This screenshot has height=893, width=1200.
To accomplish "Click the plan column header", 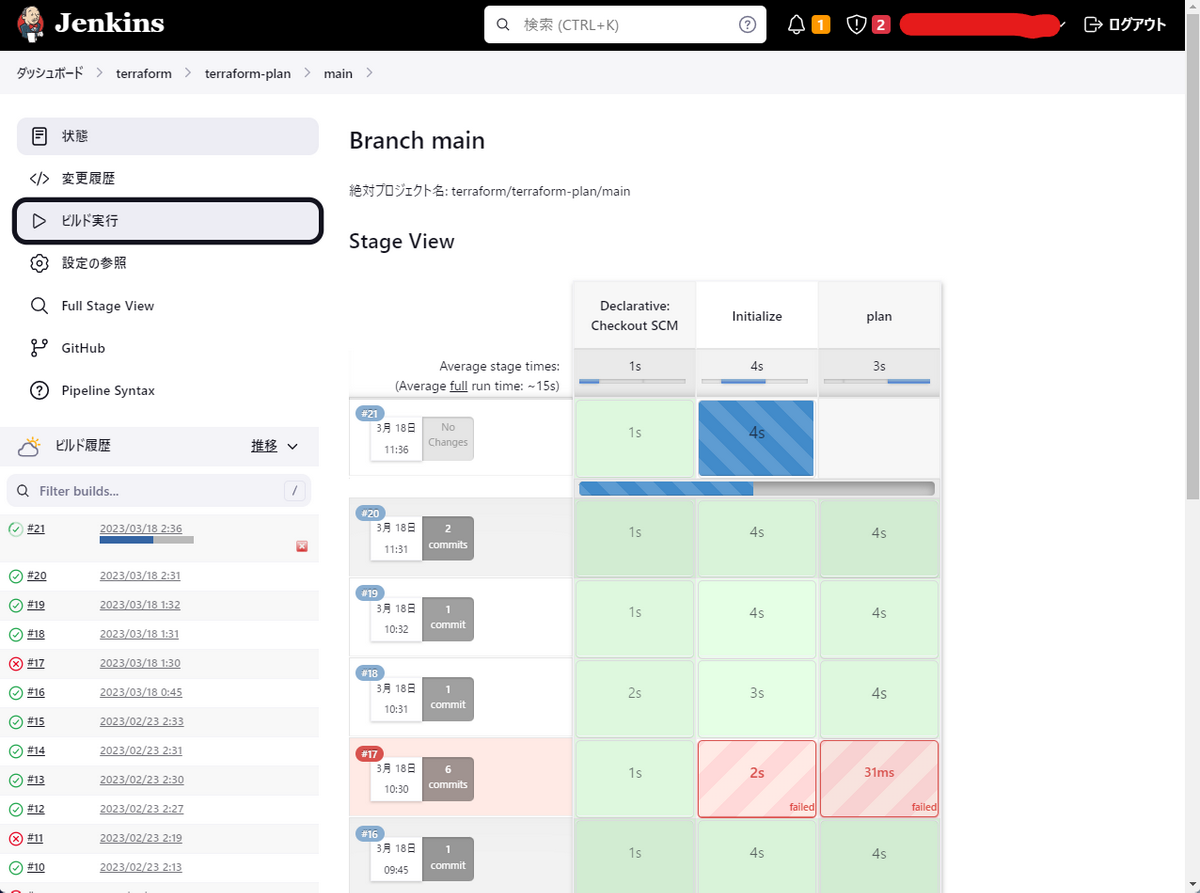I will [879, 315].
